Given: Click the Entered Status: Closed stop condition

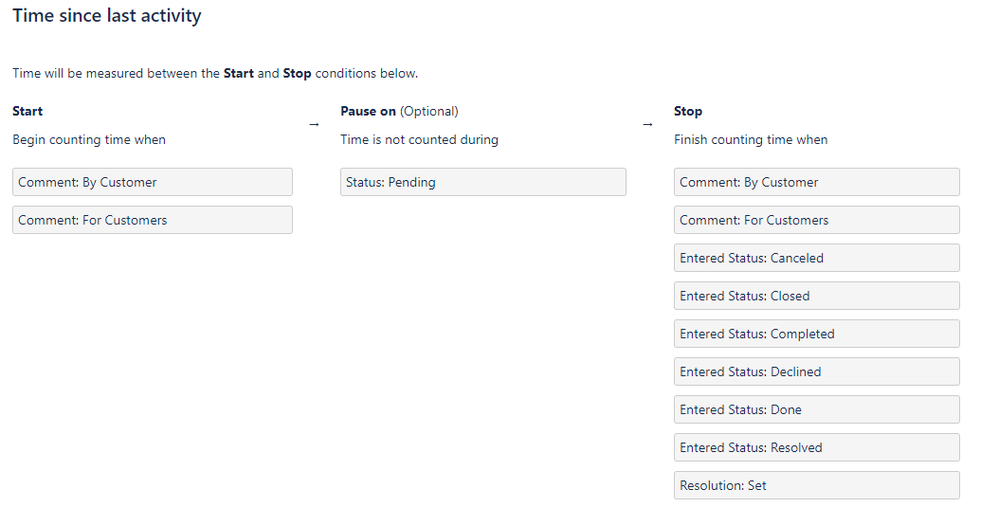Looking at the screenshot, I should point(817,296).
